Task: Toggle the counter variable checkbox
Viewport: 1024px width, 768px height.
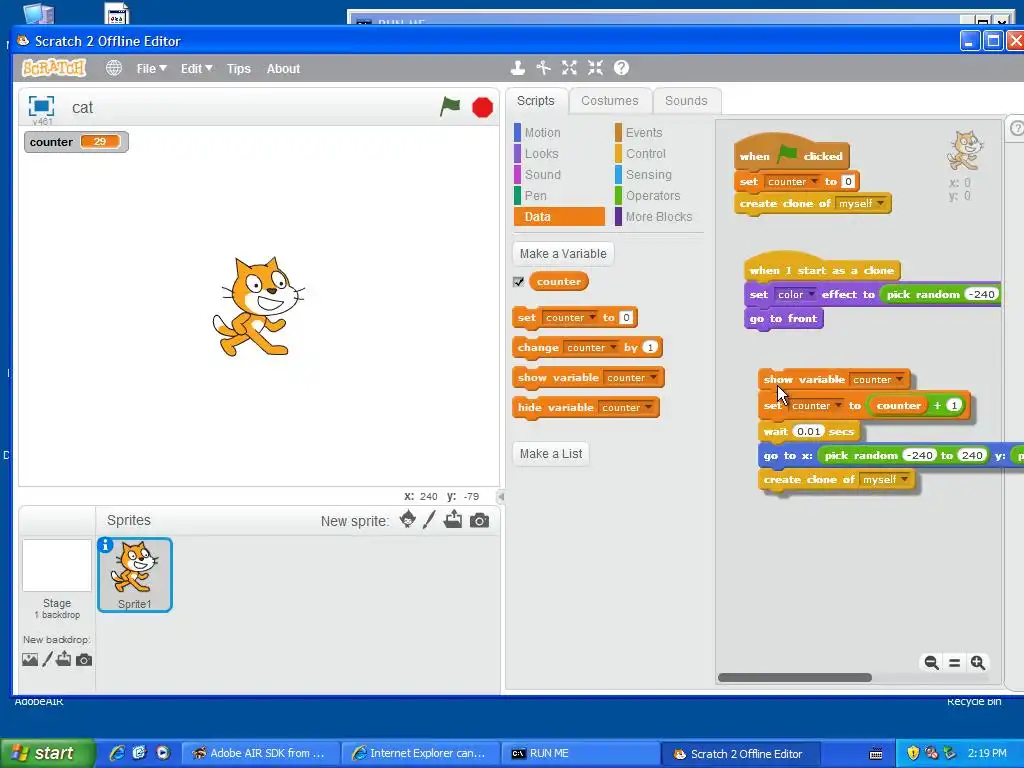Action: point(519,281)
